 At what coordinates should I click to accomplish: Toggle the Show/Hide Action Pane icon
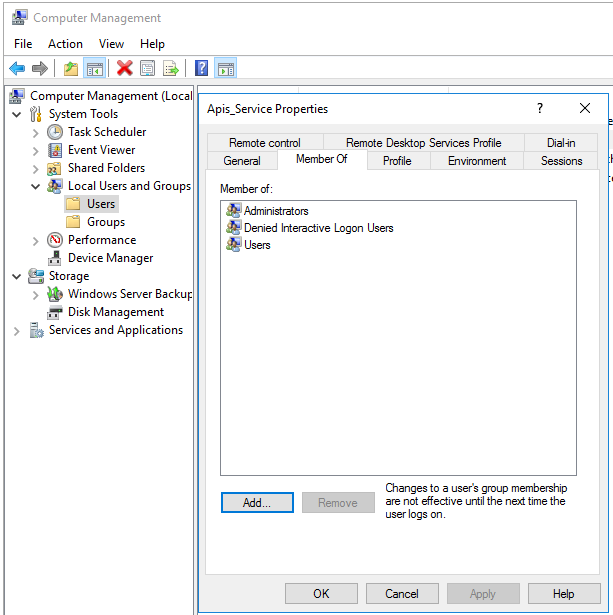(x=226, y=68)
